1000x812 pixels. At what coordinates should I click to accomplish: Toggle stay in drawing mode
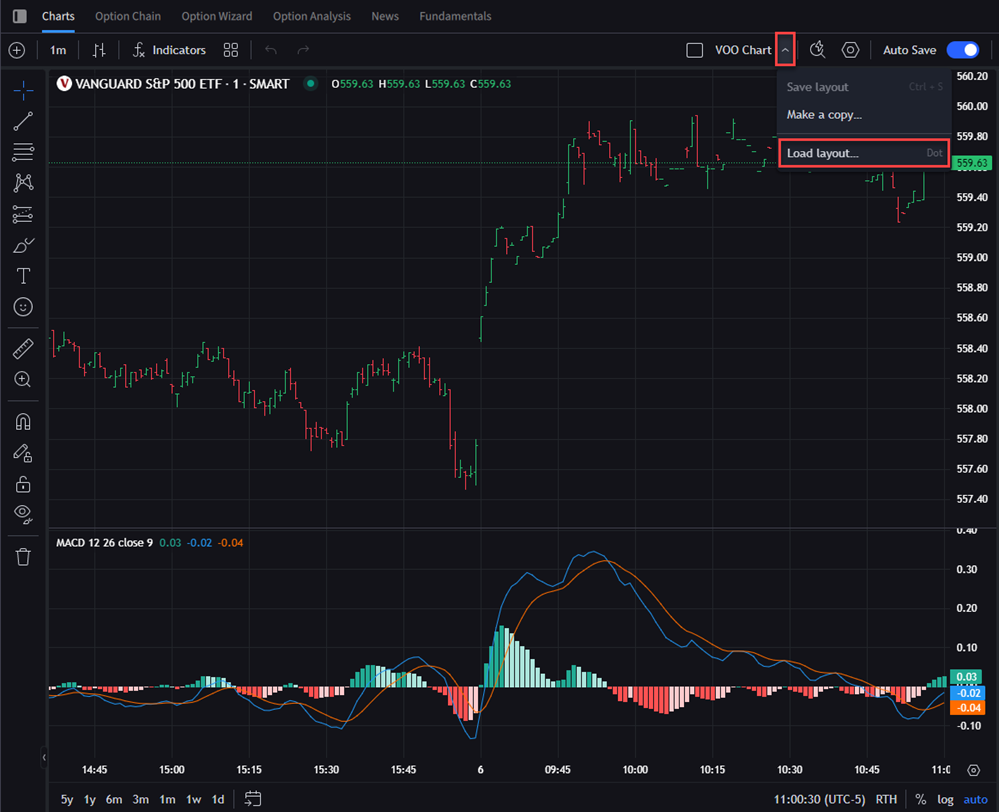(x=23, y=453)
